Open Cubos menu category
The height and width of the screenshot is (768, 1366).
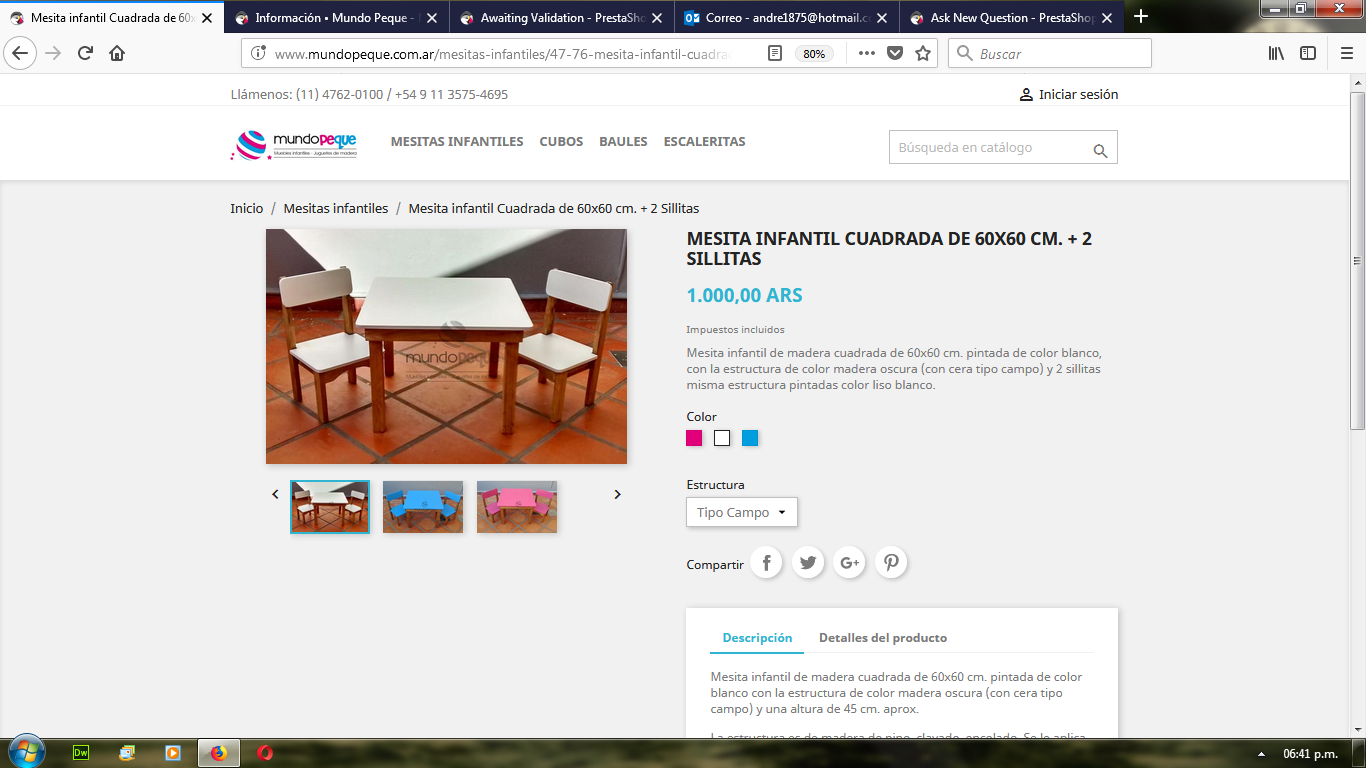(561, 142)
